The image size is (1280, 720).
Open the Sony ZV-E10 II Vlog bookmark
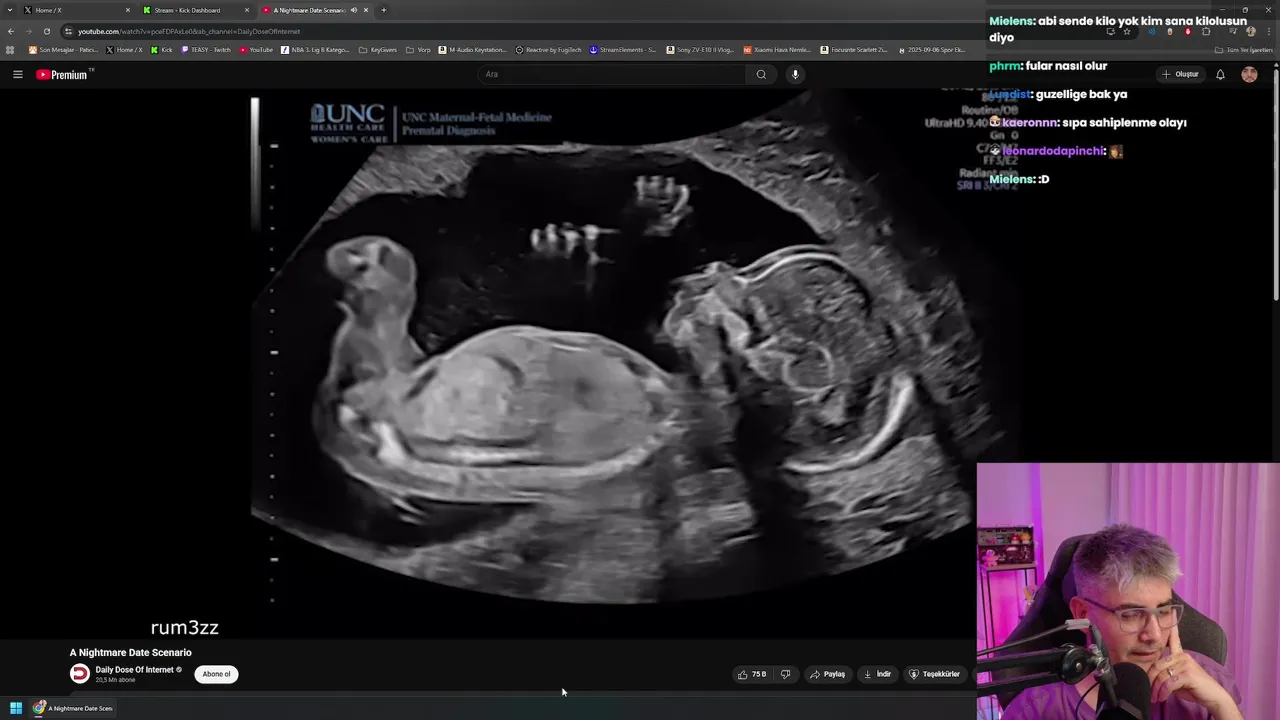pyautogui.click(x=699, y=50)
